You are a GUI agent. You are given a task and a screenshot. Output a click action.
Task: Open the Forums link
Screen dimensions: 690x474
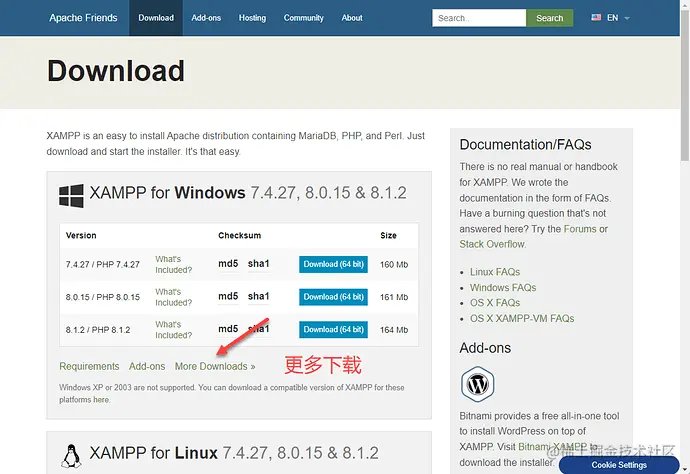[580, 229]
